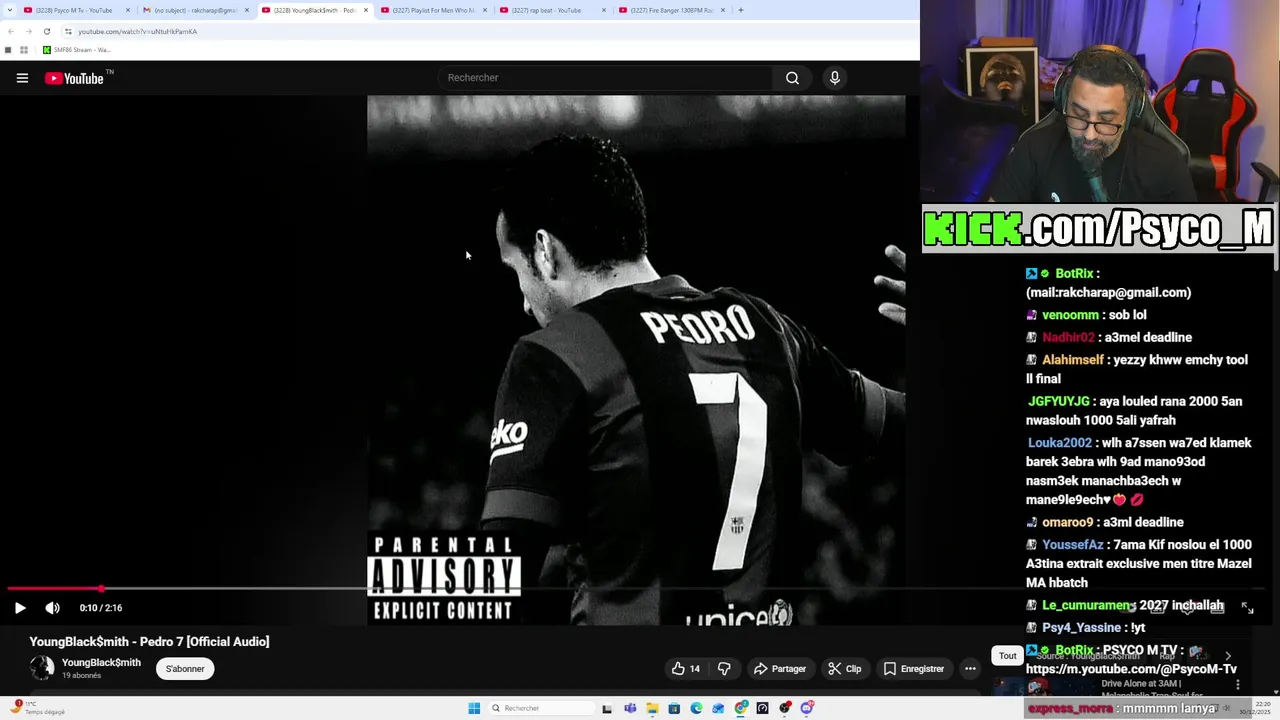The width and height of the screenshot is (1280, 720).
Task: Like the video with thumbs-up icon
Action: (686, 669)
